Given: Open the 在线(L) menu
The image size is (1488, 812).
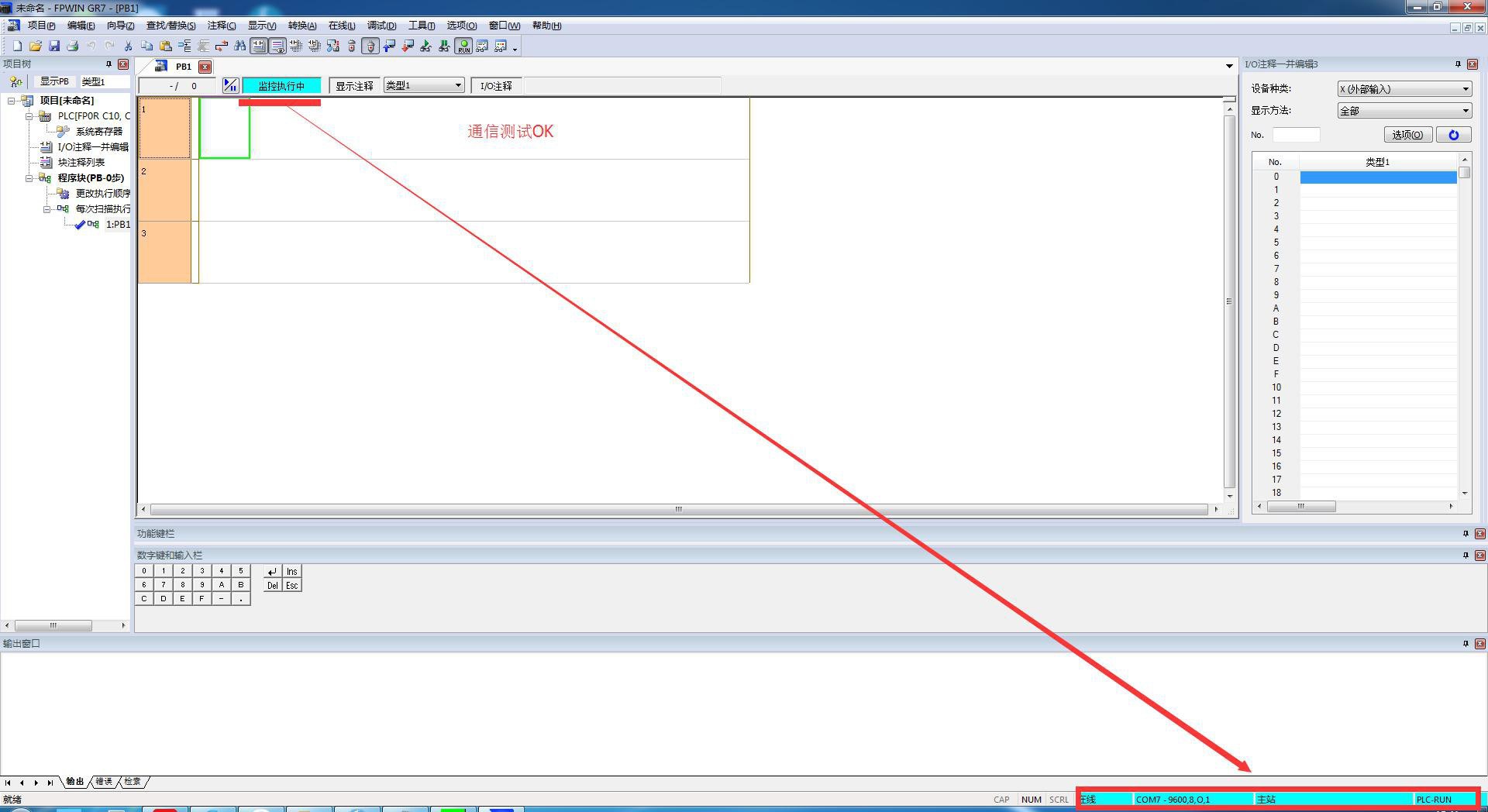Looking at the screenshot, I should coord(341,26).
